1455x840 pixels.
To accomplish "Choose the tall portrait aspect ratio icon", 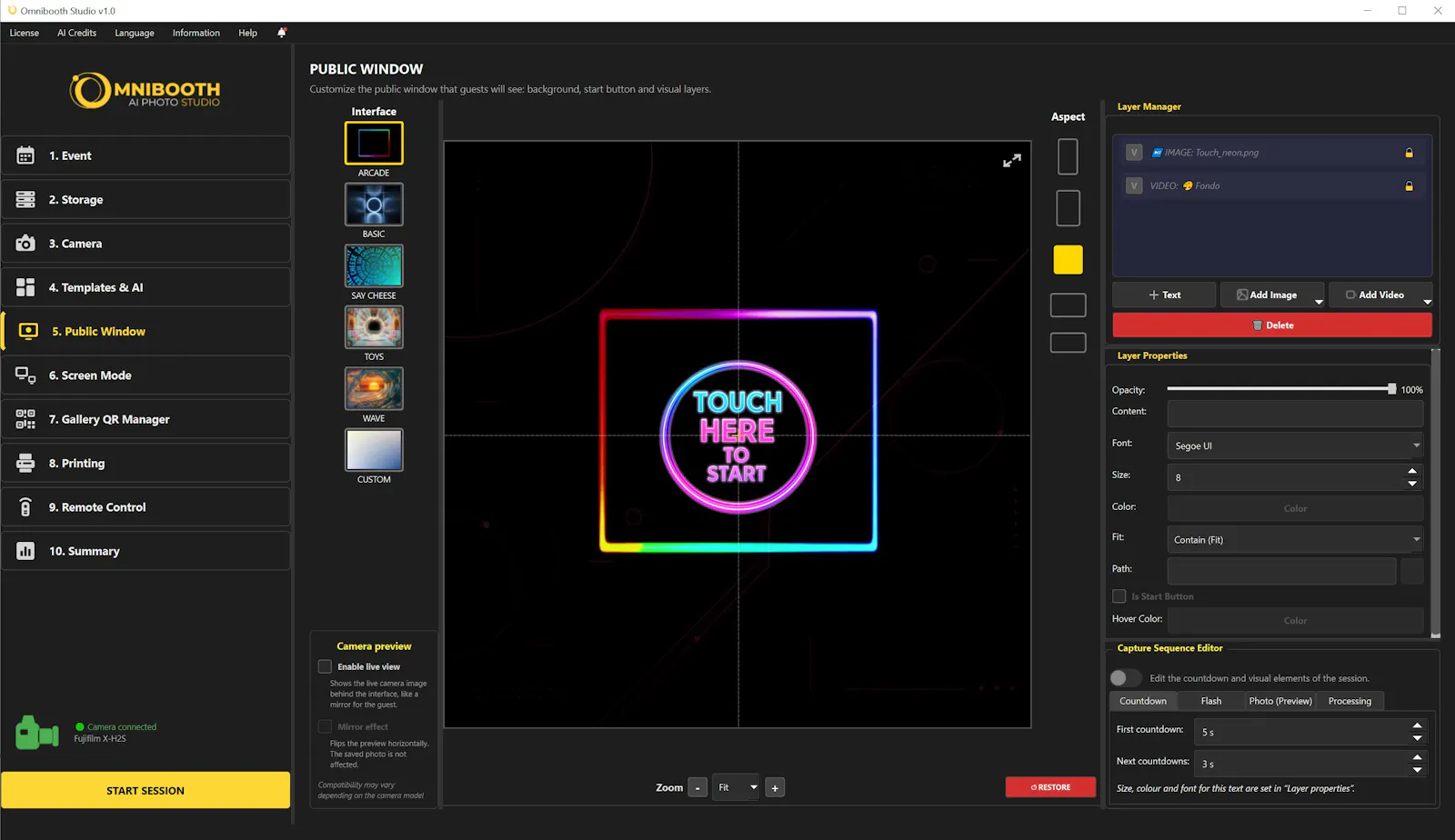I will [x=1068, y=156].
